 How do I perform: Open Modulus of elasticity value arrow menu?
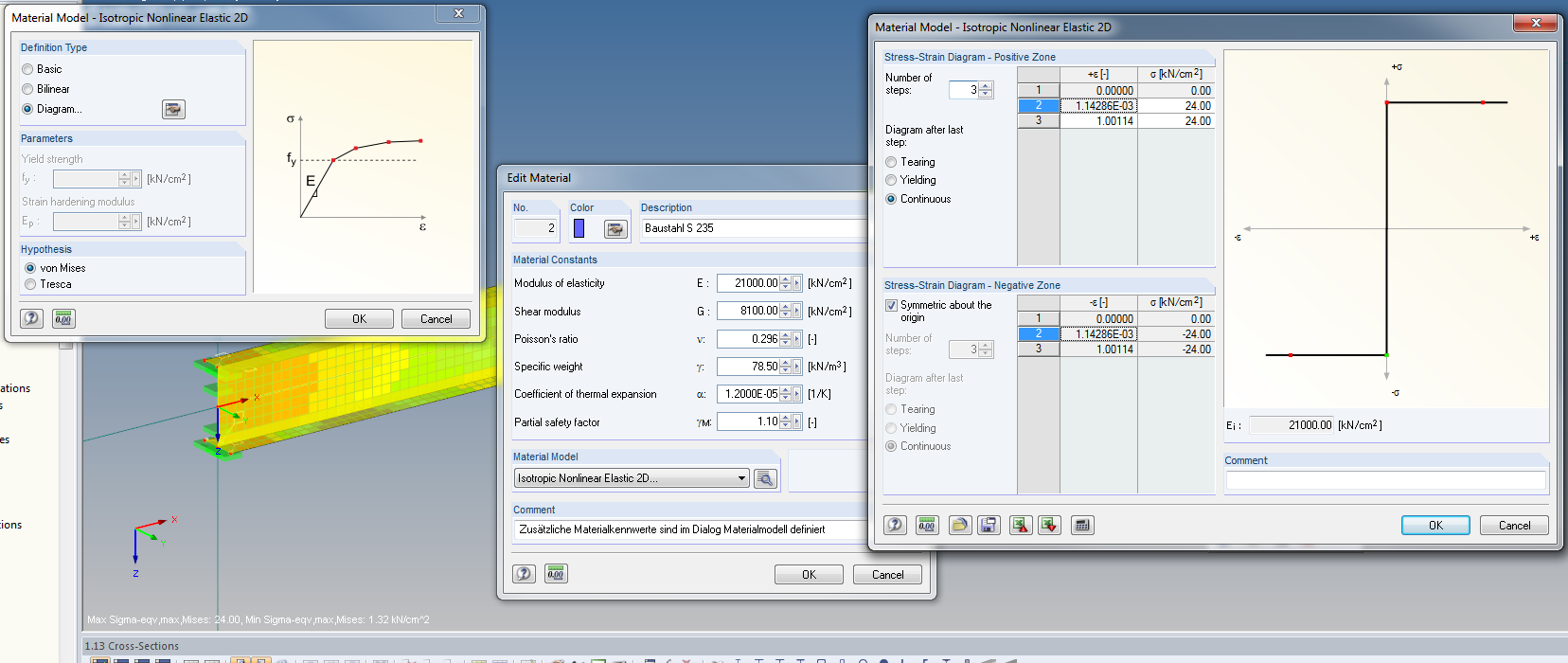pos(797,283)
